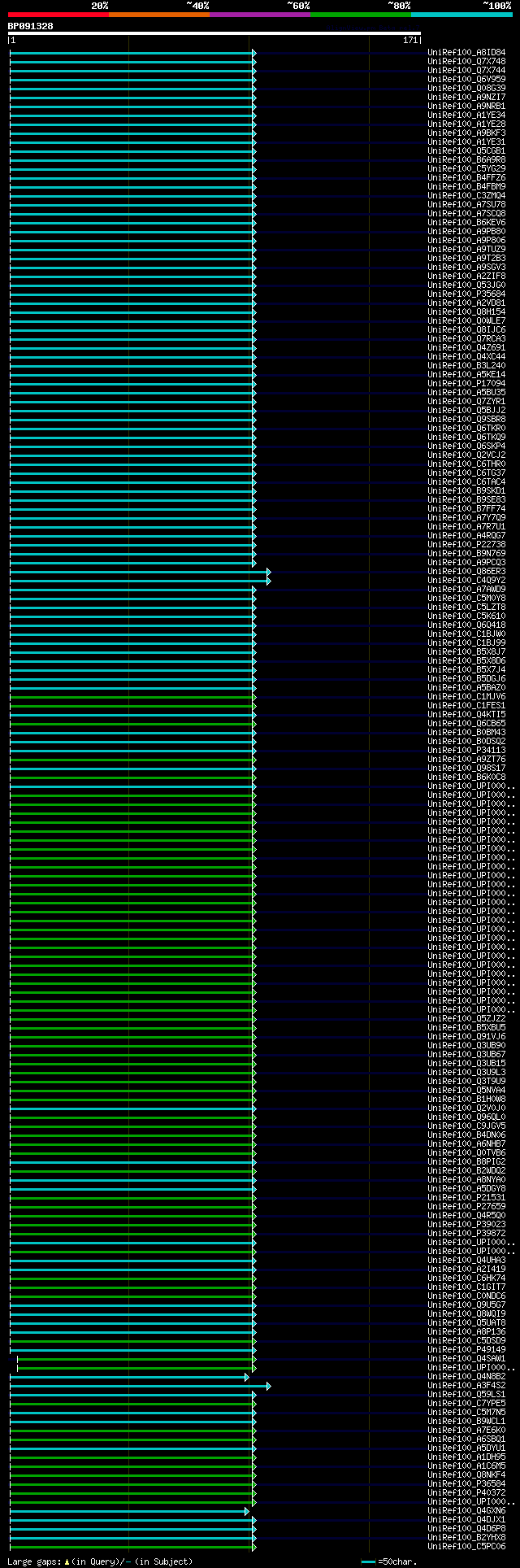This screenshot has width=520, height=1568.
Task: Open hit UniRef100_A2ZIF8
Action: pos(466,276)
